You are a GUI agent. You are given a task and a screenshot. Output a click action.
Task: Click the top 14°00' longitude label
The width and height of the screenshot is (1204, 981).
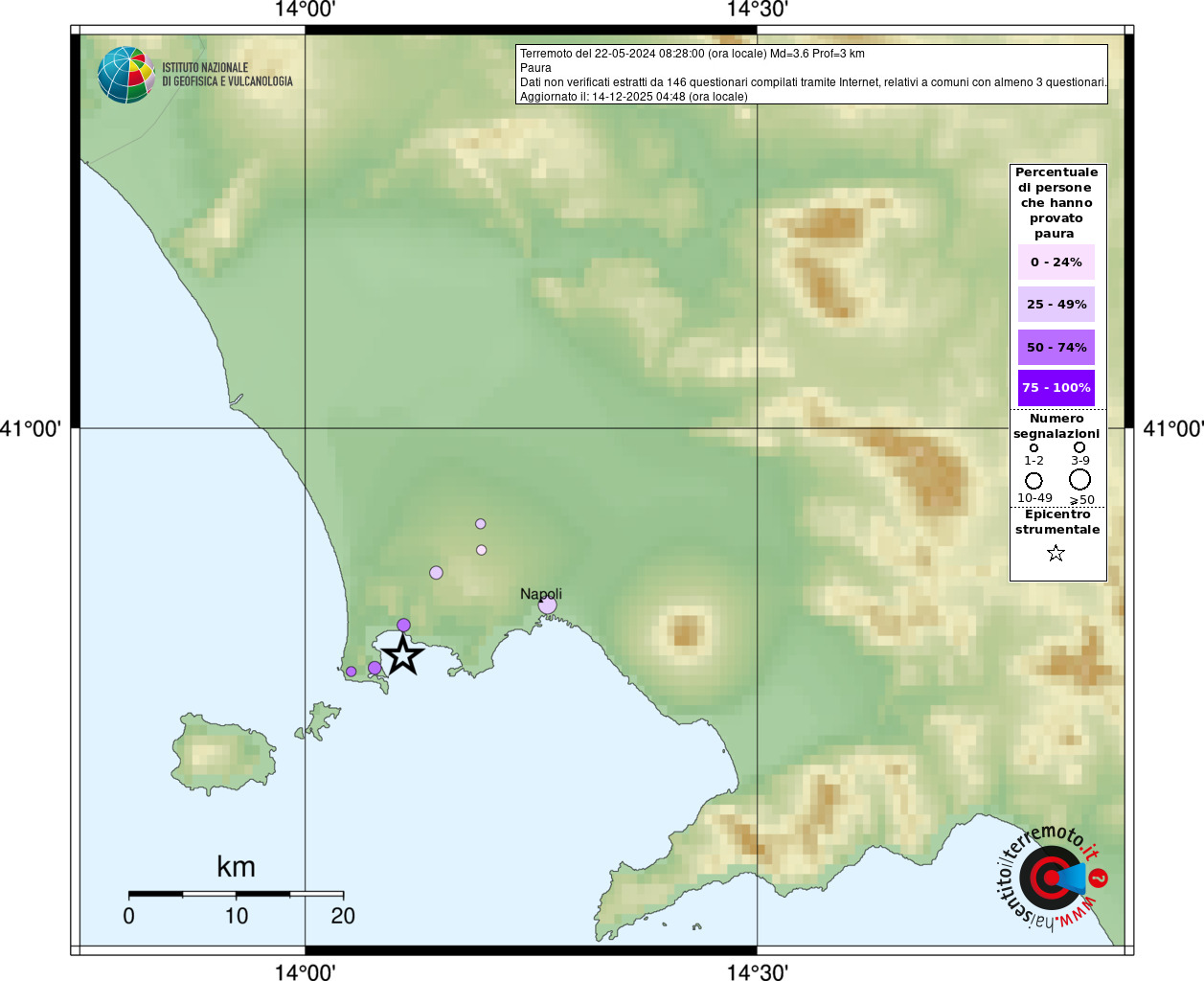coord(305,10)
